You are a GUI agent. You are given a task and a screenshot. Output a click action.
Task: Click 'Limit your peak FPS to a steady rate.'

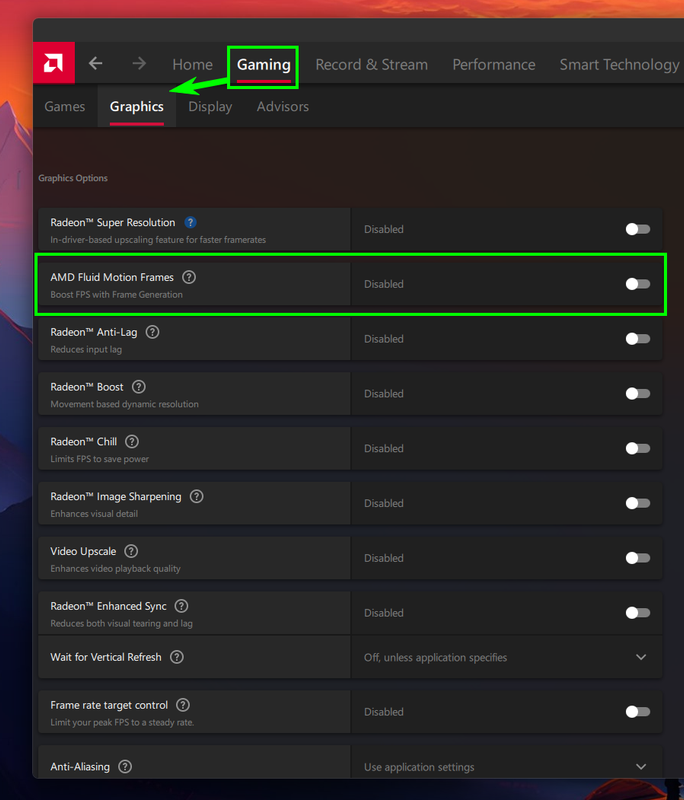122,722
